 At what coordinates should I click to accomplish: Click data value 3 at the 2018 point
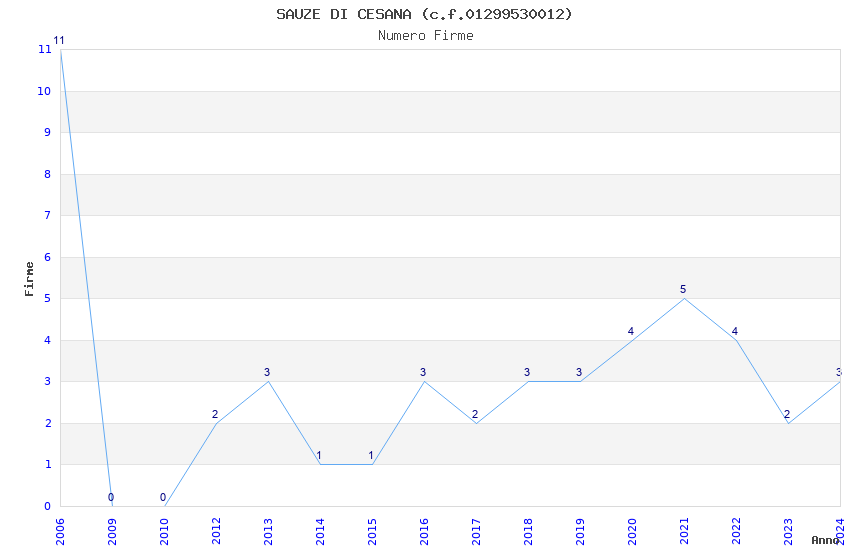527,372
